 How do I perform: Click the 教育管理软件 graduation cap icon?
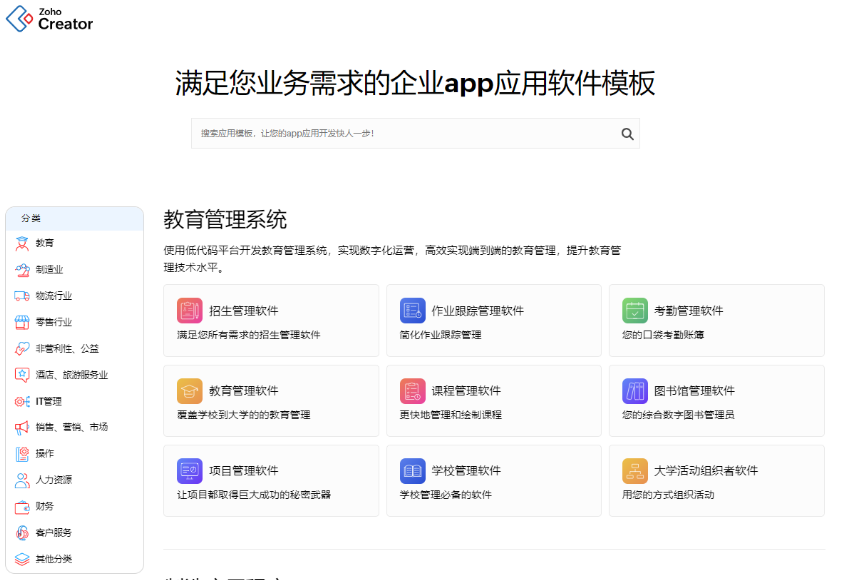click(192, 390)
